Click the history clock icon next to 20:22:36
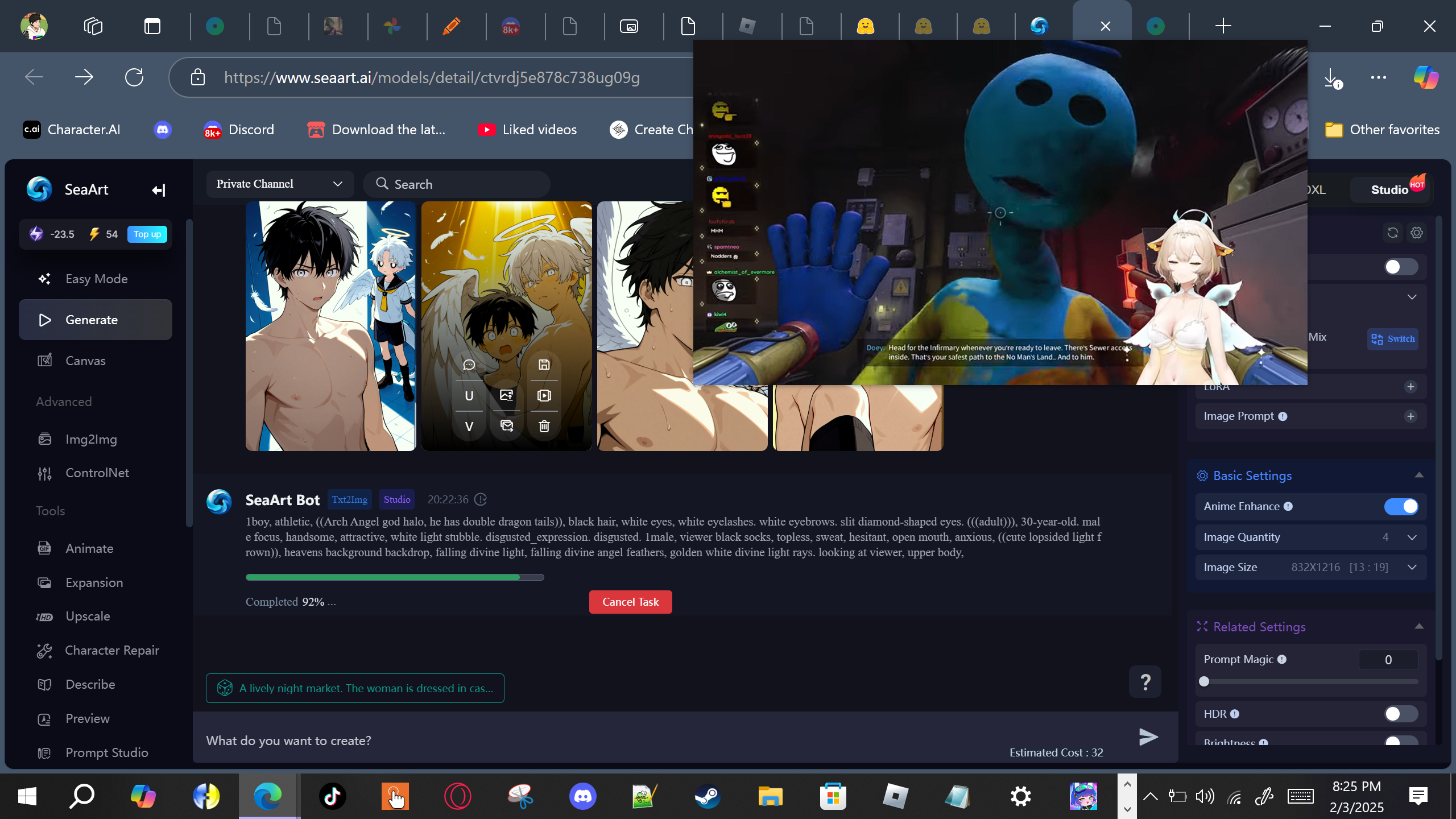Screen dimensions: 1456x819 (481, 499)
